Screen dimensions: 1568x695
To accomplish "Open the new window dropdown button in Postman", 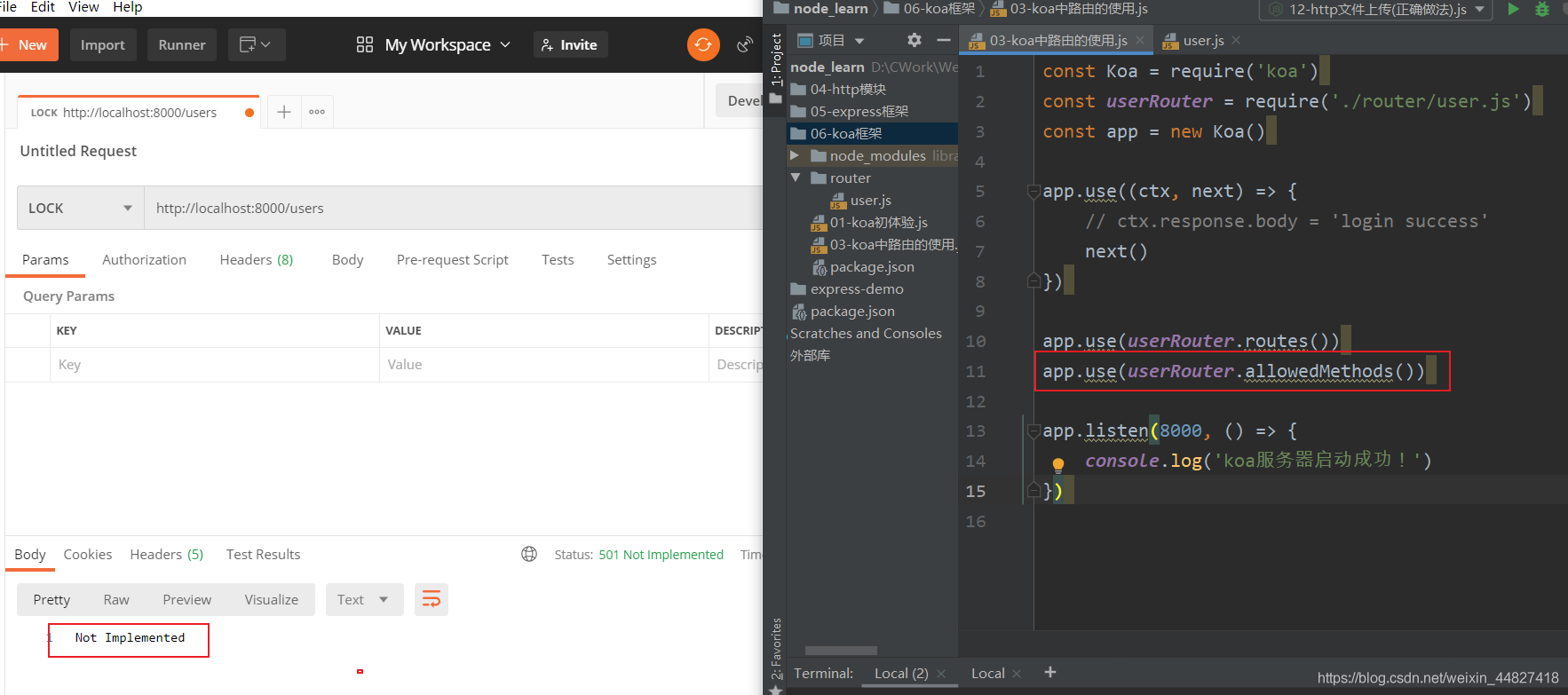I will 257,44.
